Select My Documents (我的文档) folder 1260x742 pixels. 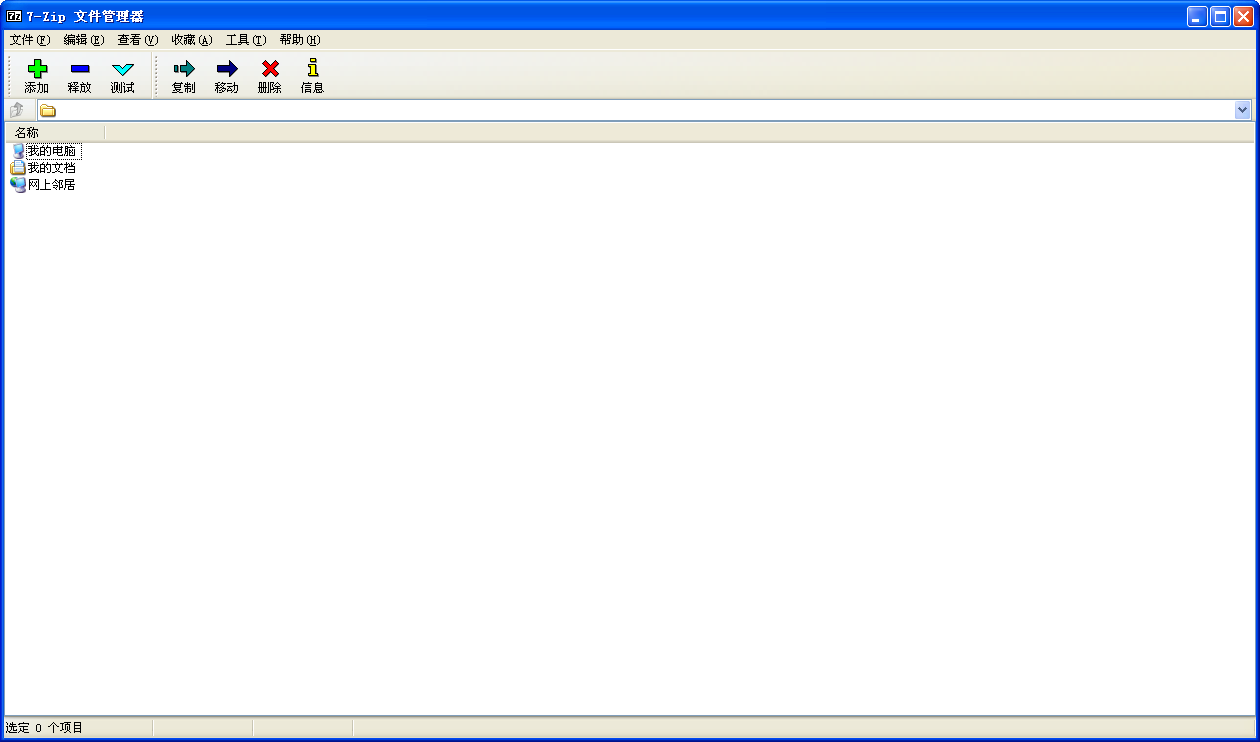point(51,168)
